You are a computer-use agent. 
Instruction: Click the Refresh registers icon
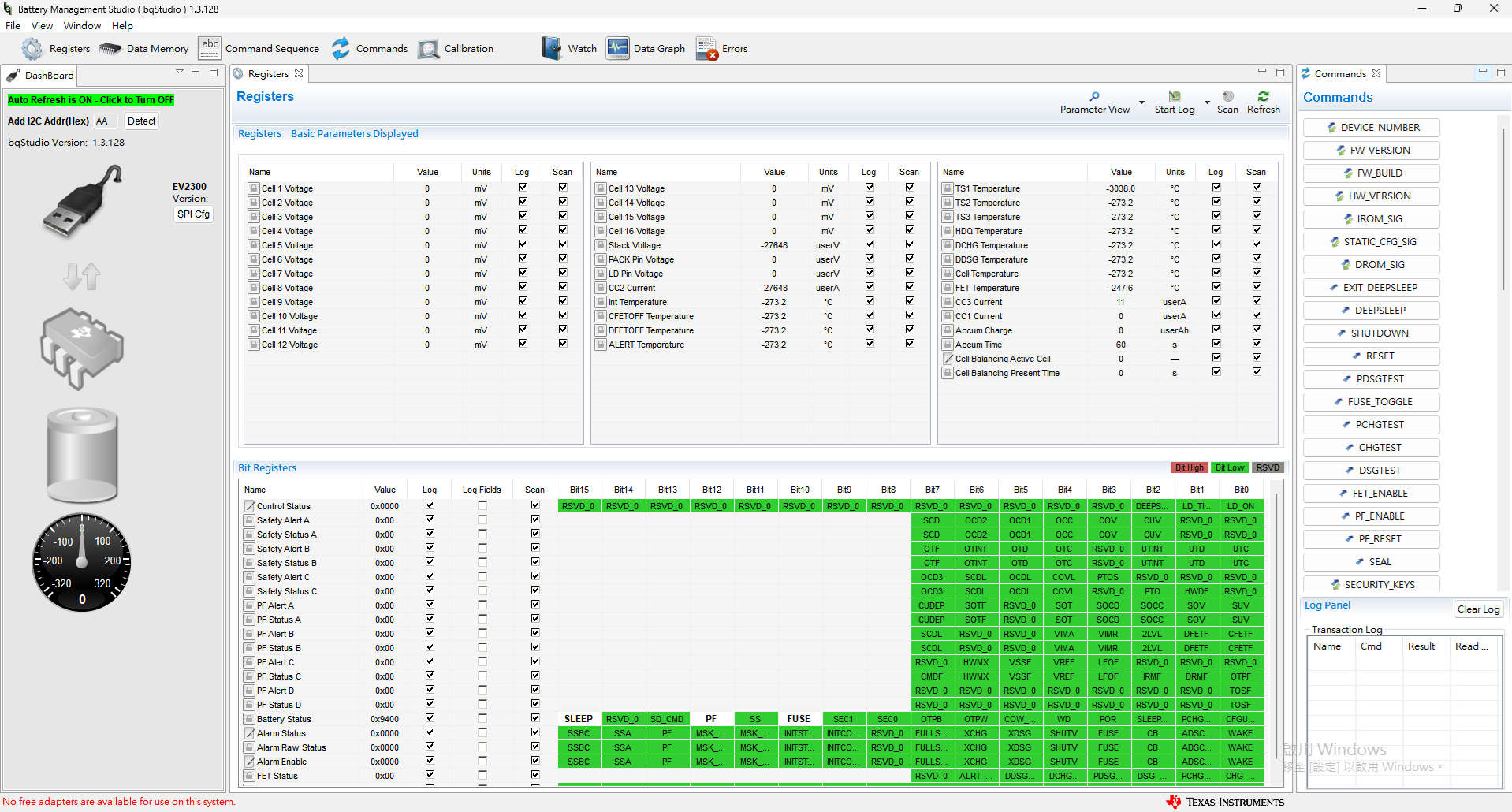coord(1263,96)
